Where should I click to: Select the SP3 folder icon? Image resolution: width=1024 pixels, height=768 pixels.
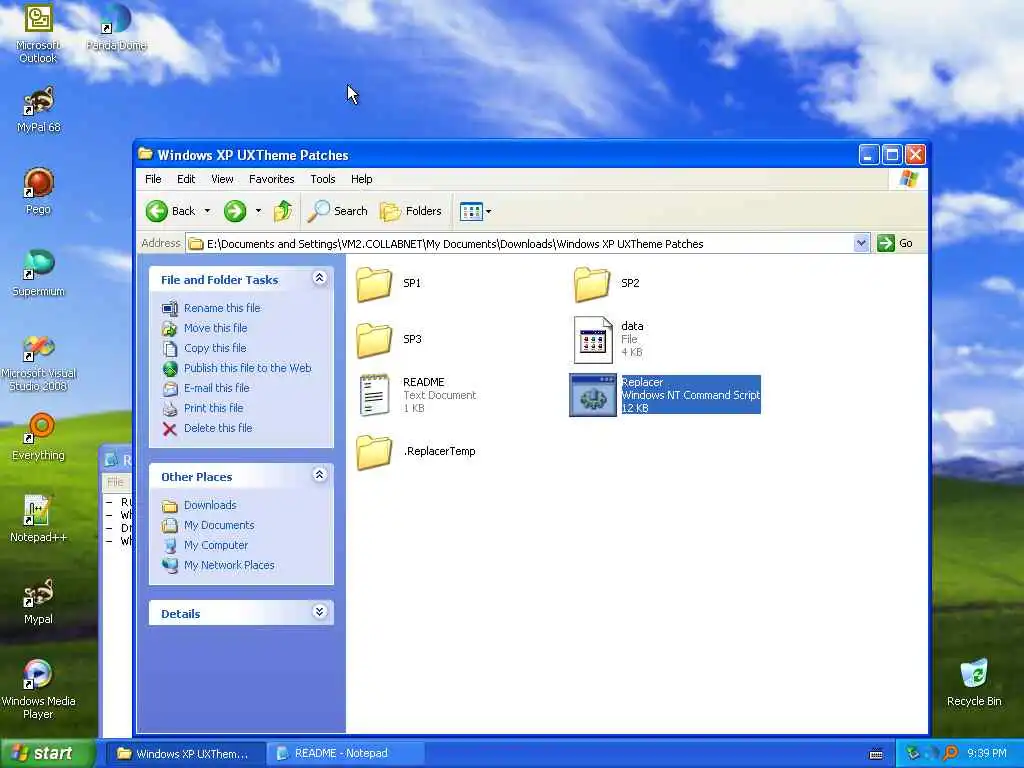(x=374, y=340)
